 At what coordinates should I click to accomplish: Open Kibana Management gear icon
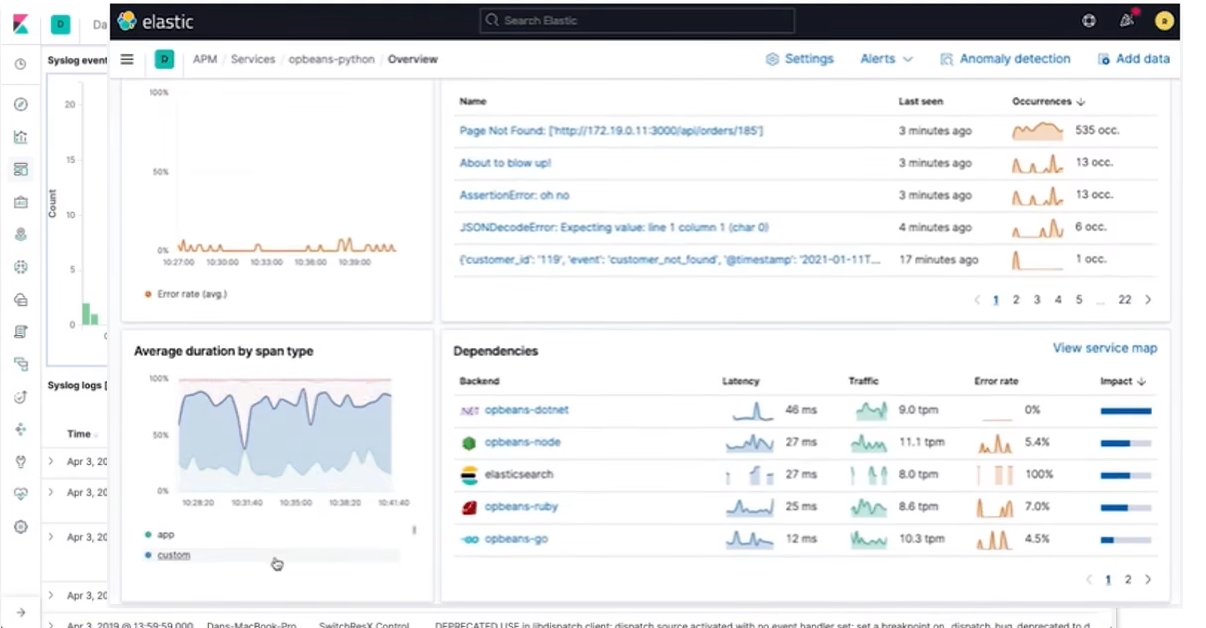pos(21,527)
